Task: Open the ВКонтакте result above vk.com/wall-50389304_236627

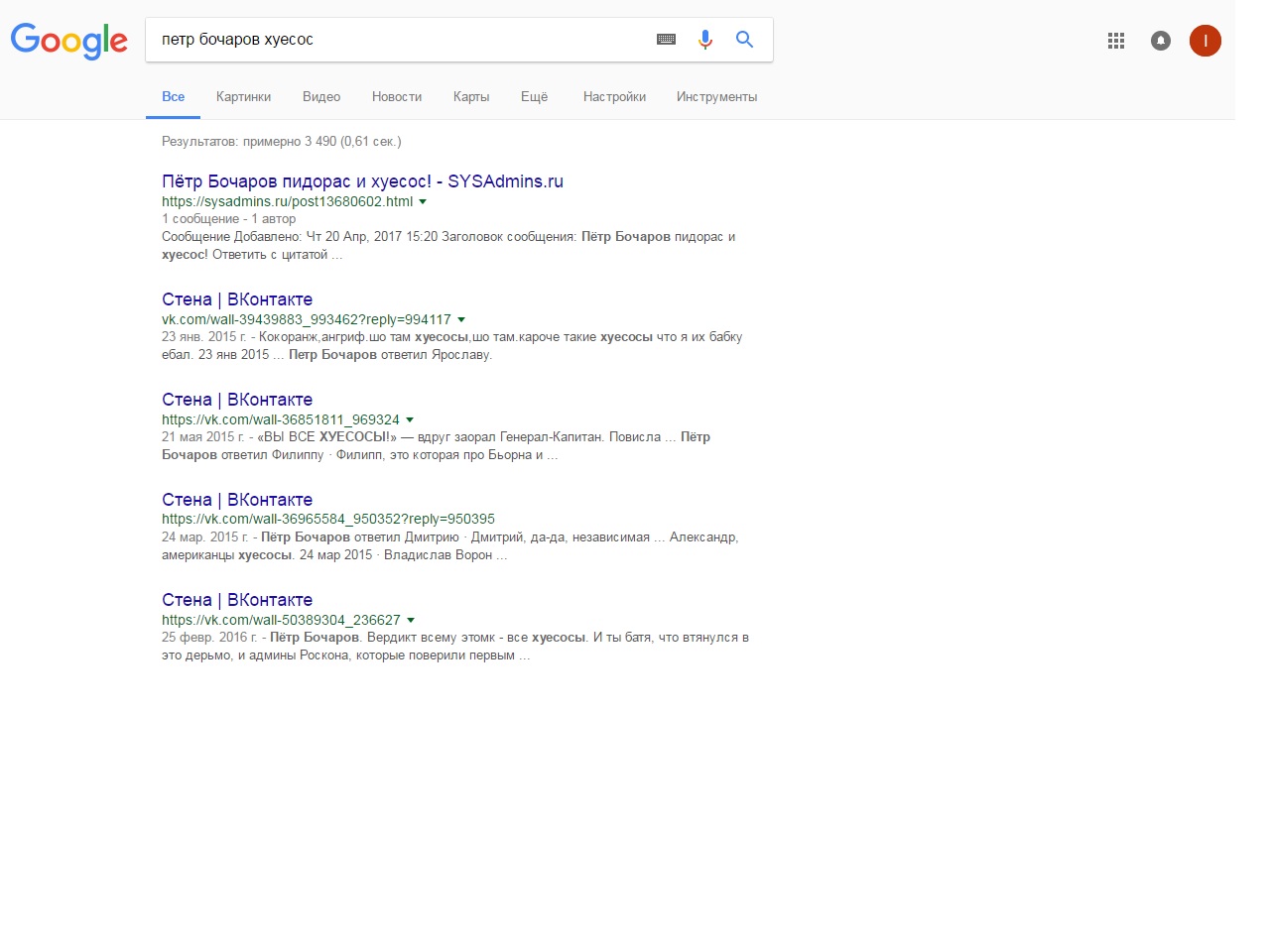Action: tap(237, 600)
